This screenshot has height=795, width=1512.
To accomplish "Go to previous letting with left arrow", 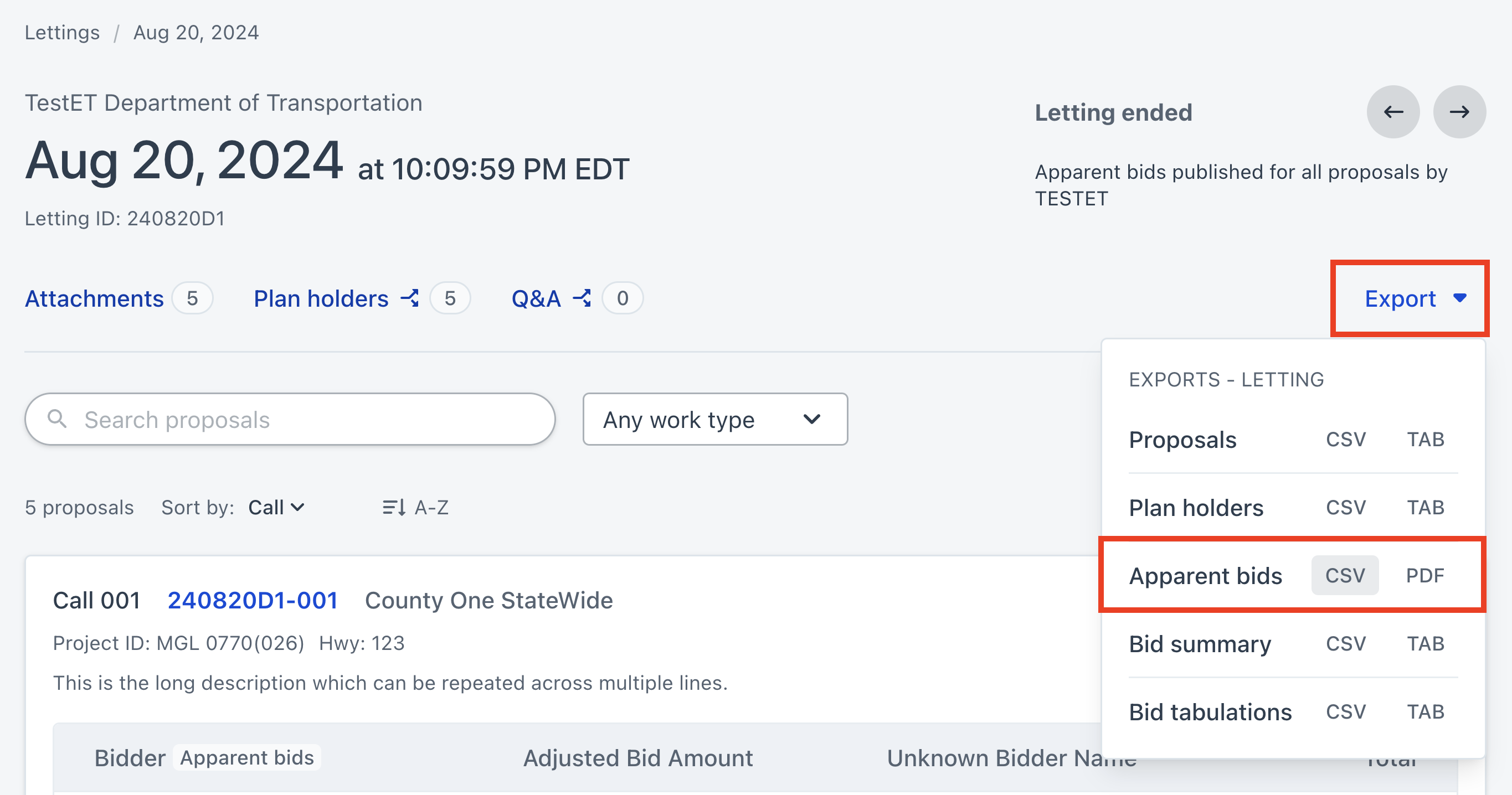I will point(1393,111).
